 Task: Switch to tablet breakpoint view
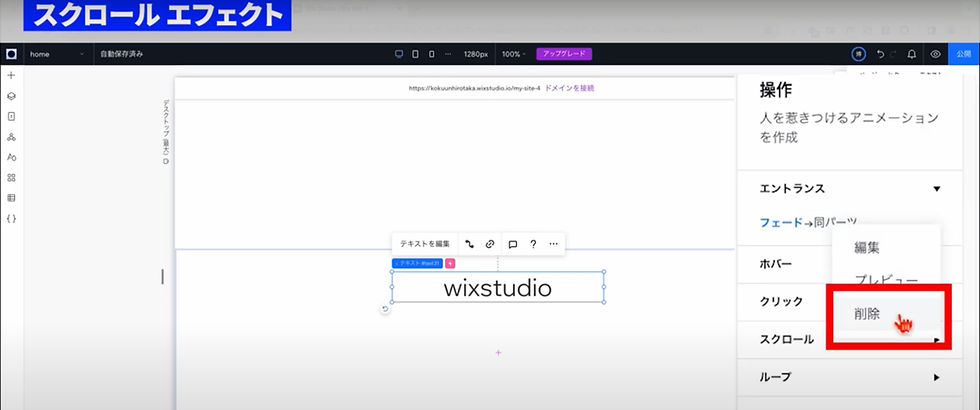click(416, 54)
